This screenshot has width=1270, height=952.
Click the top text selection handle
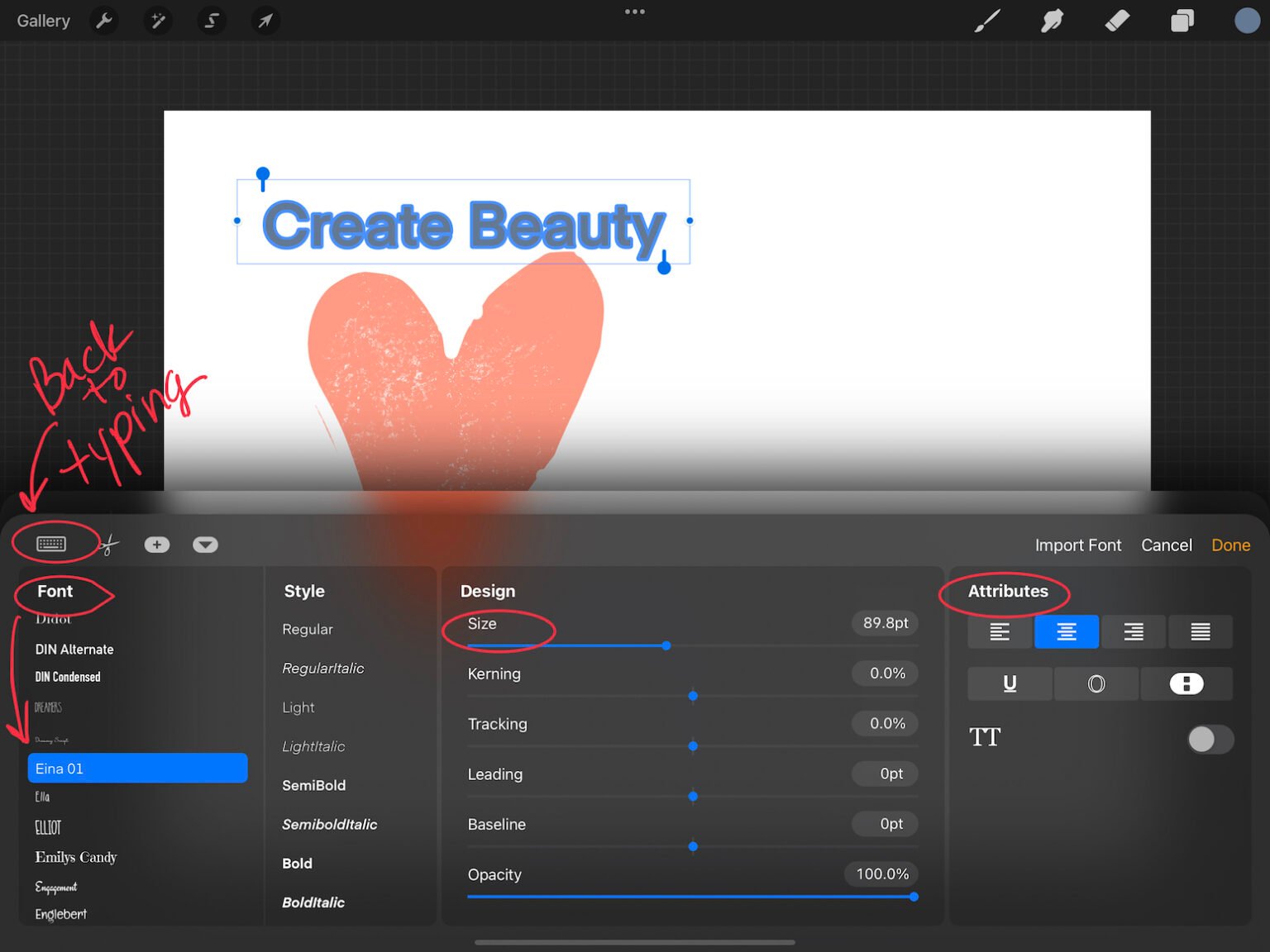[x=263, y=175]
